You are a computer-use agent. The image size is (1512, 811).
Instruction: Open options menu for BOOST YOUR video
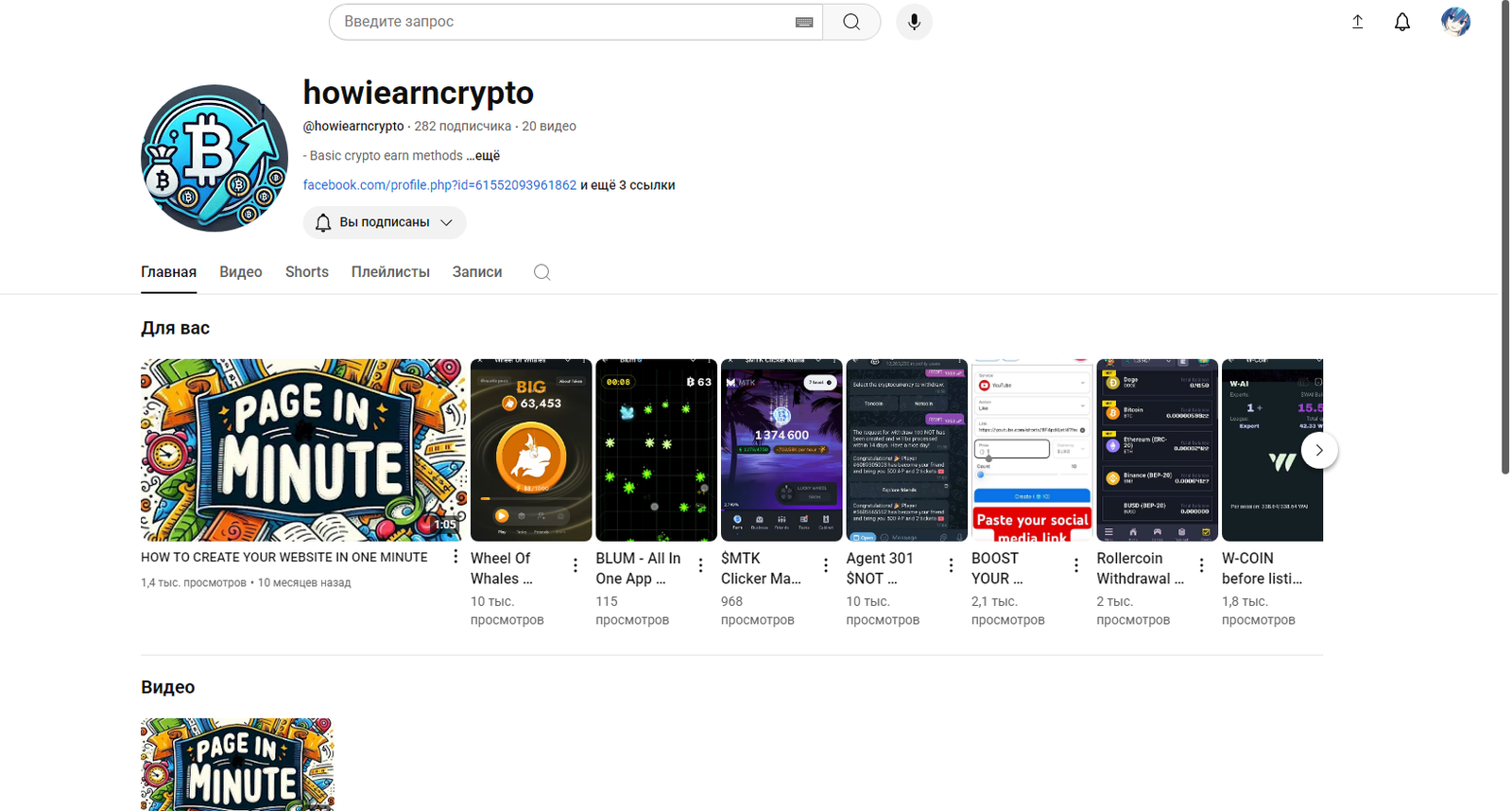pyautogui.click(x=1076, y=565)
